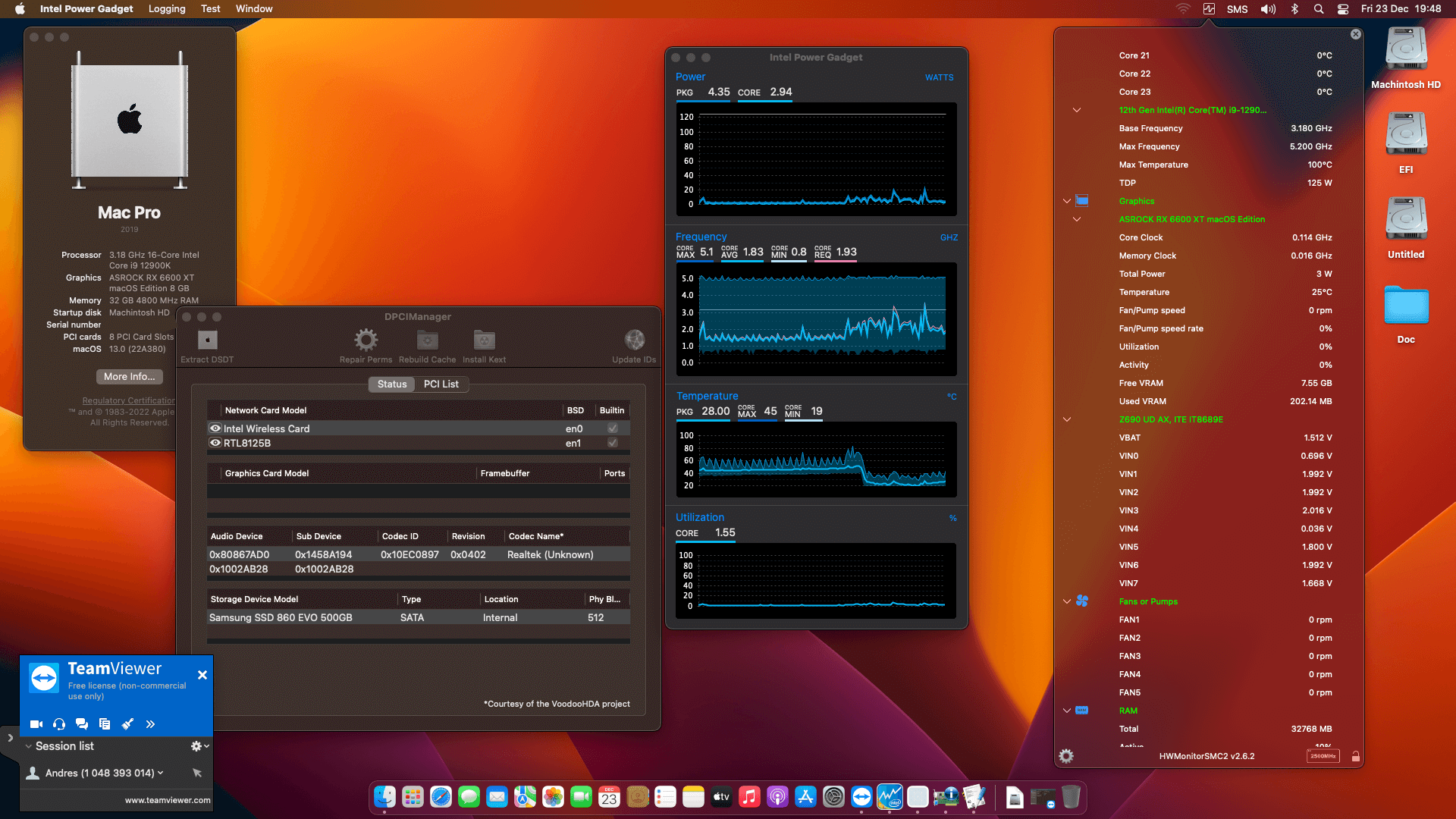
Task: Select Samsung SSD 860 EVO 500GB row
Action: [x=419, y=617]
